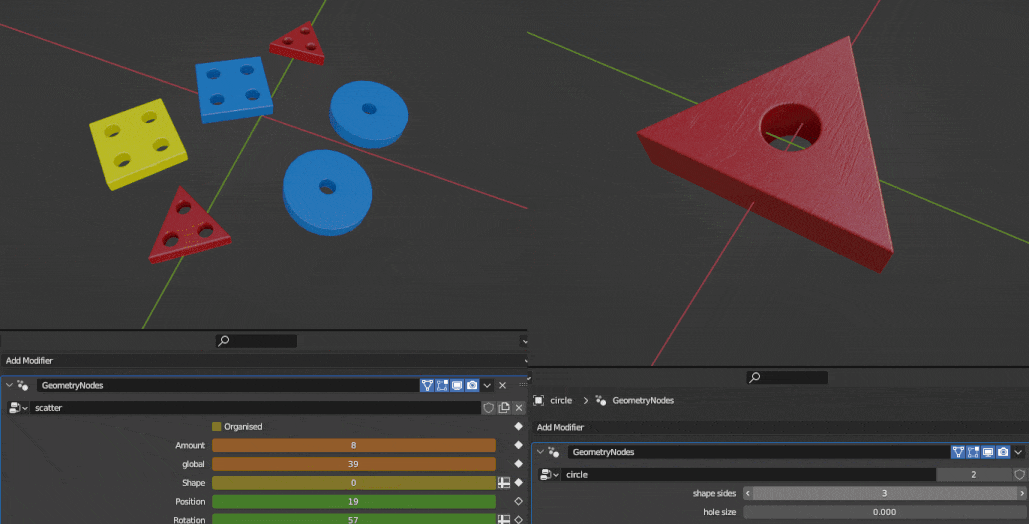The height and width of the screenshot is (524, 1029).
Task: Toggle edit mode display in left GeometryNodes modifier
Action: [x=442, y=385]
